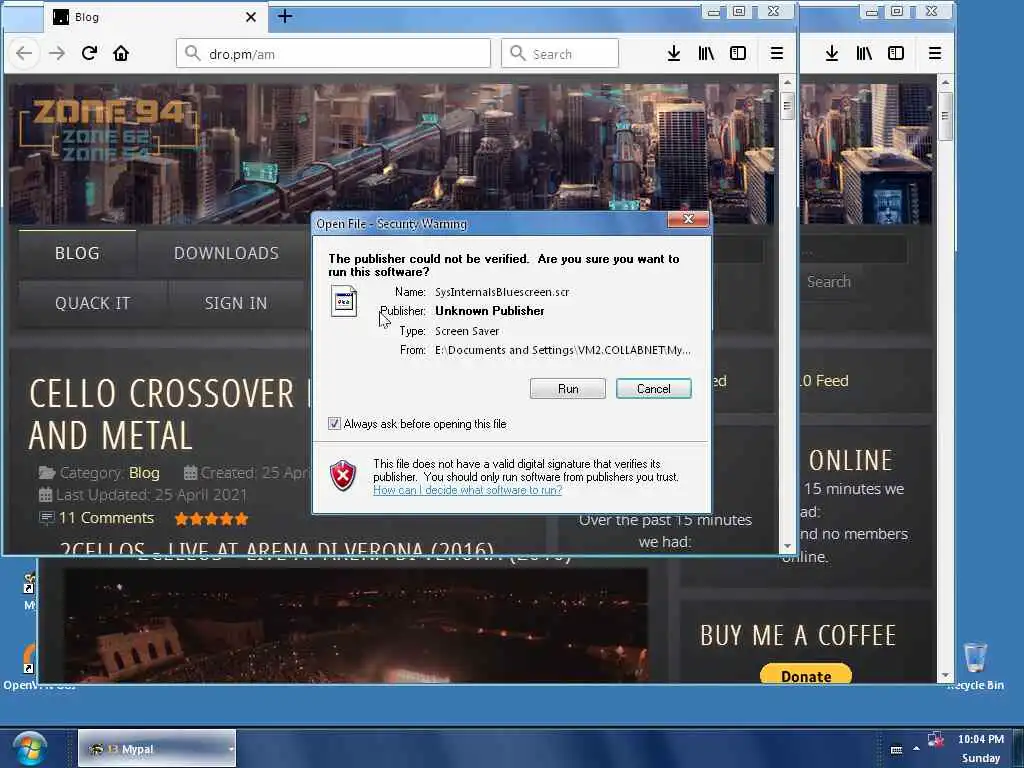Open downloads arrow in the rear browser window
The width and height of the screenshot is (1024, 768).
pos(831,54)
